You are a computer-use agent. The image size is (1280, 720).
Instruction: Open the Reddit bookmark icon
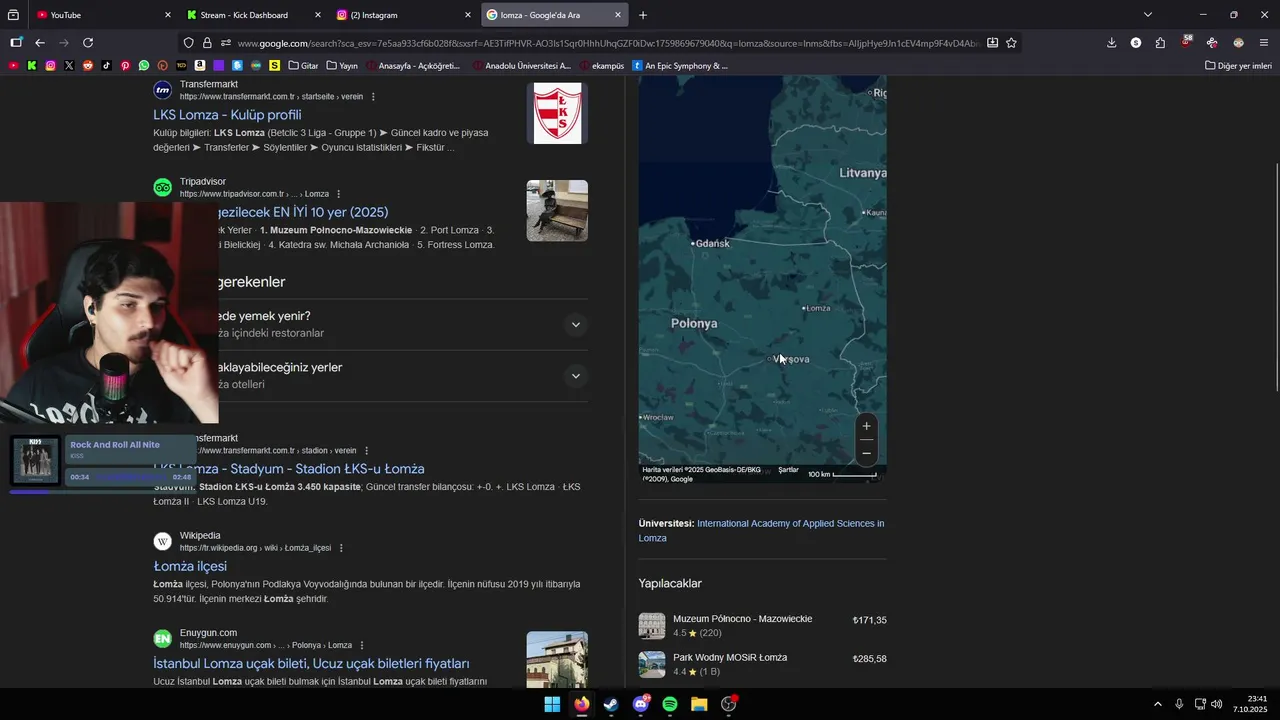tap(88, 66)
